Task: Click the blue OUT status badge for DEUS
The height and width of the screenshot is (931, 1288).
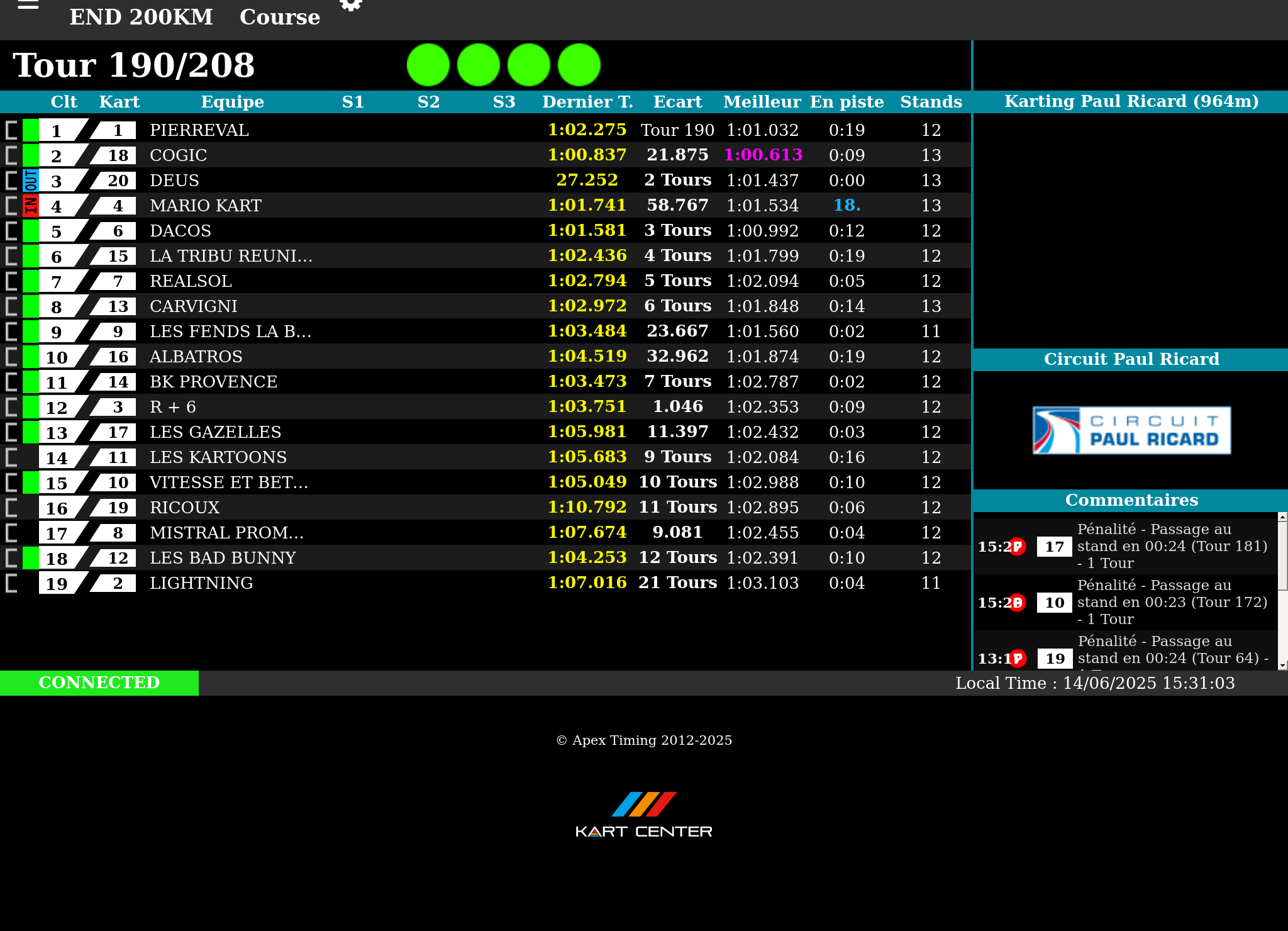Action: [x=31, y=181]
